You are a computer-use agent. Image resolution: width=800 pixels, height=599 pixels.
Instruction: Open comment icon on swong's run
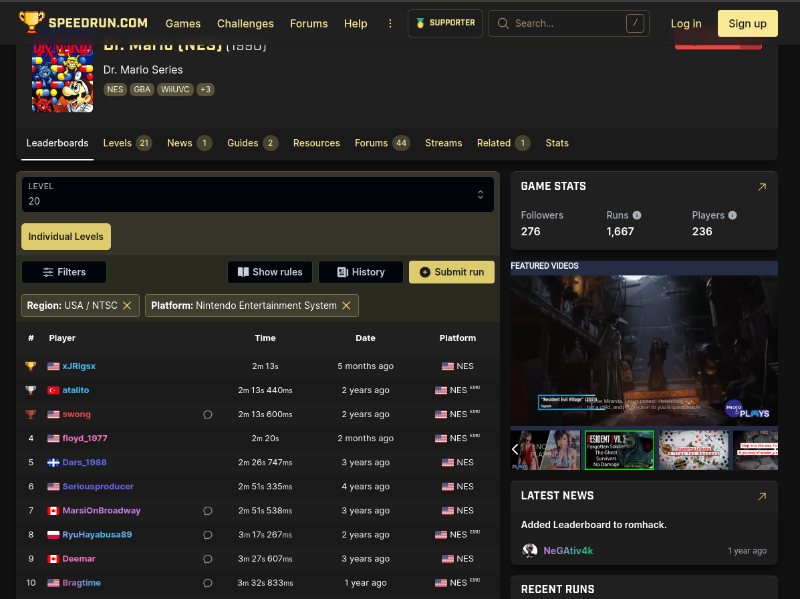click(x=208, y=414)
